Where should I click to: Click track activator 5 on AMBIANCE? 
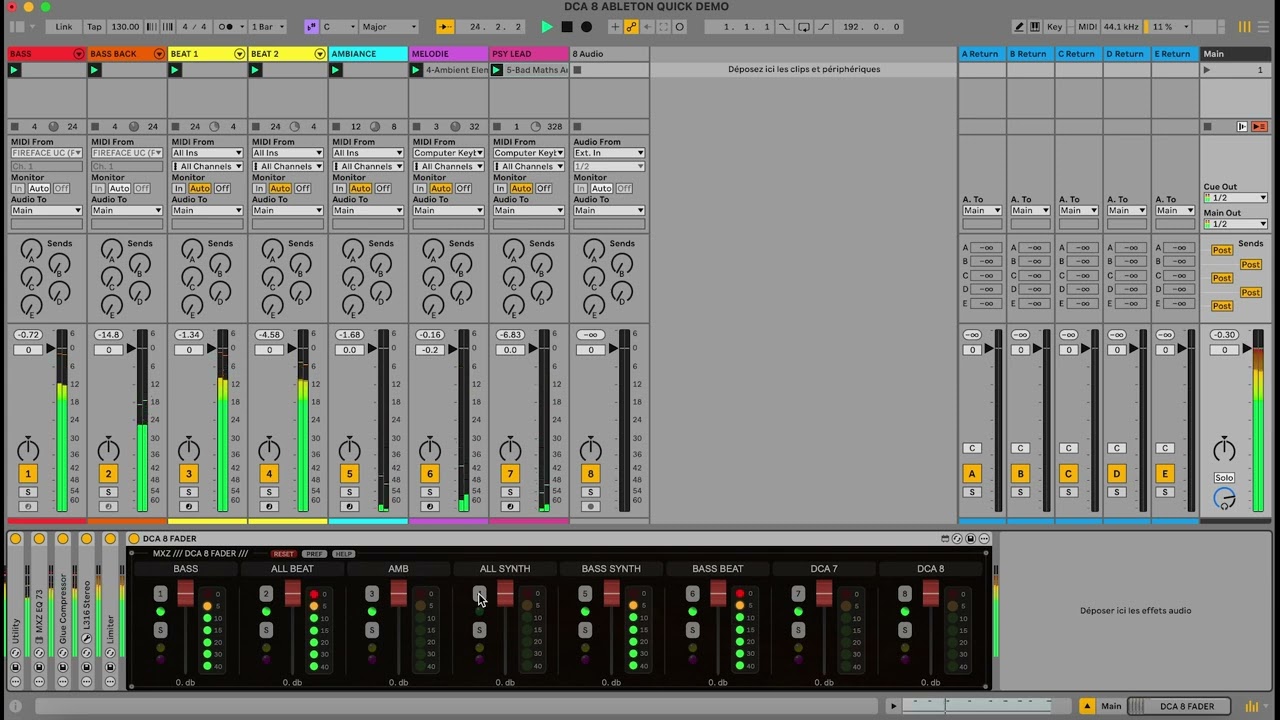(349, 474)
